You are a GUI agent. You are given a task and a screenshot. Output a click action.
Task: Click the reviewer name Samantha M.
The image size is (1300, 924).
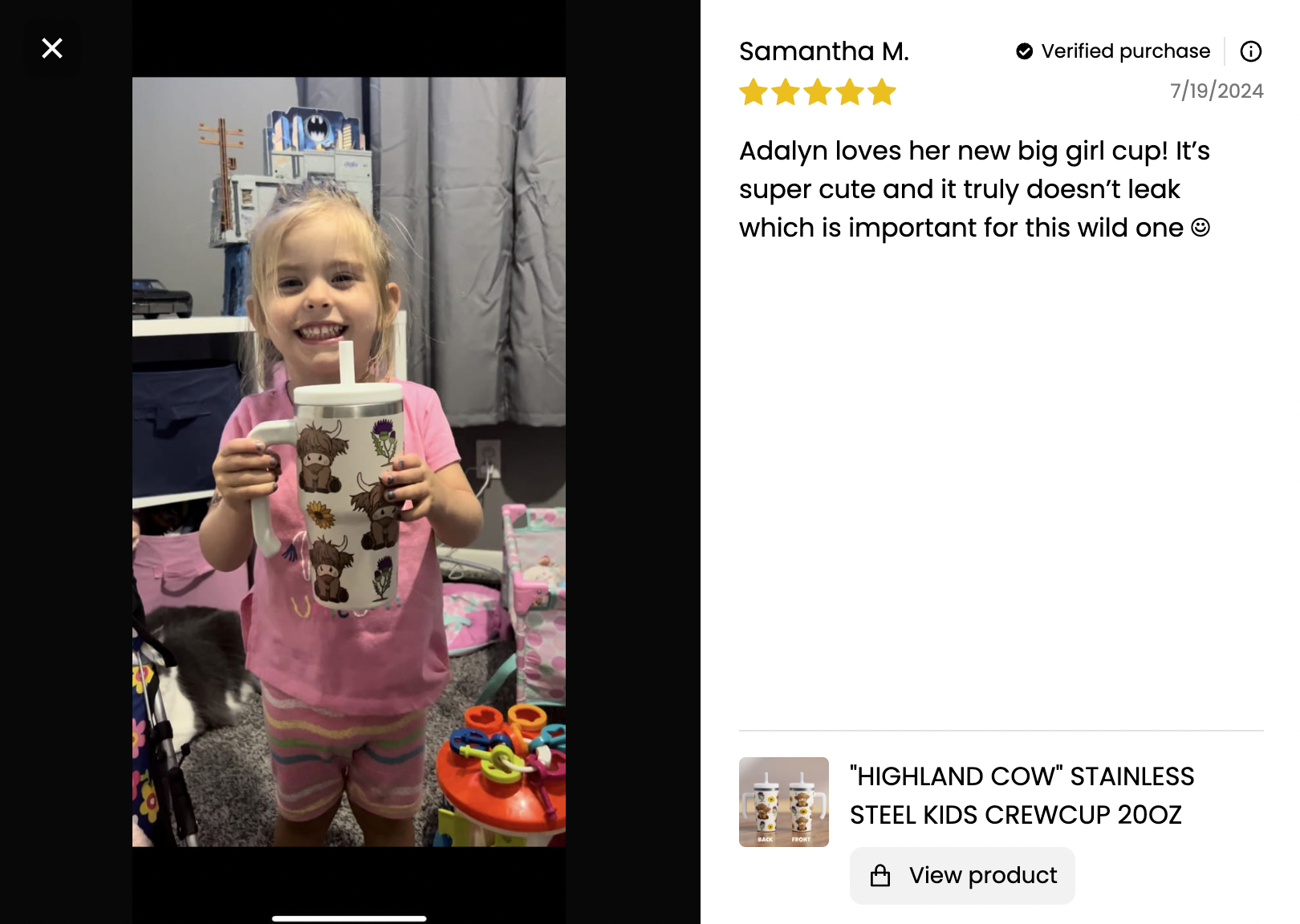point(824,51)
